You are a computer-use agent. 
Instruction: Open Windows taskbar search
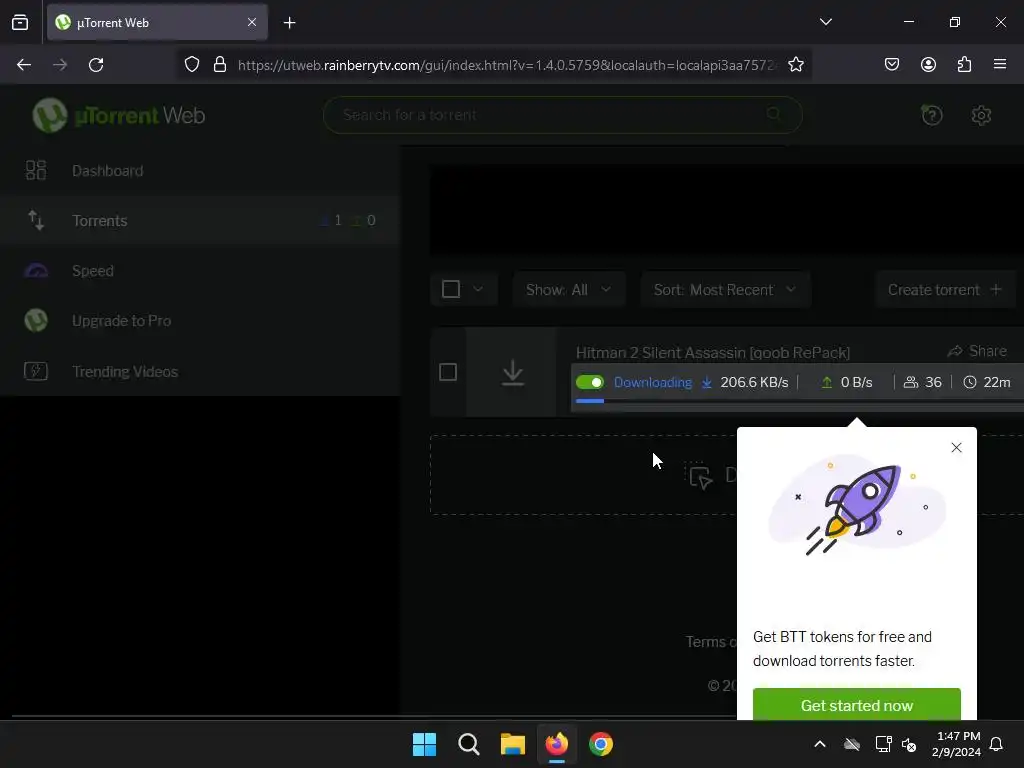click(468, 744)
